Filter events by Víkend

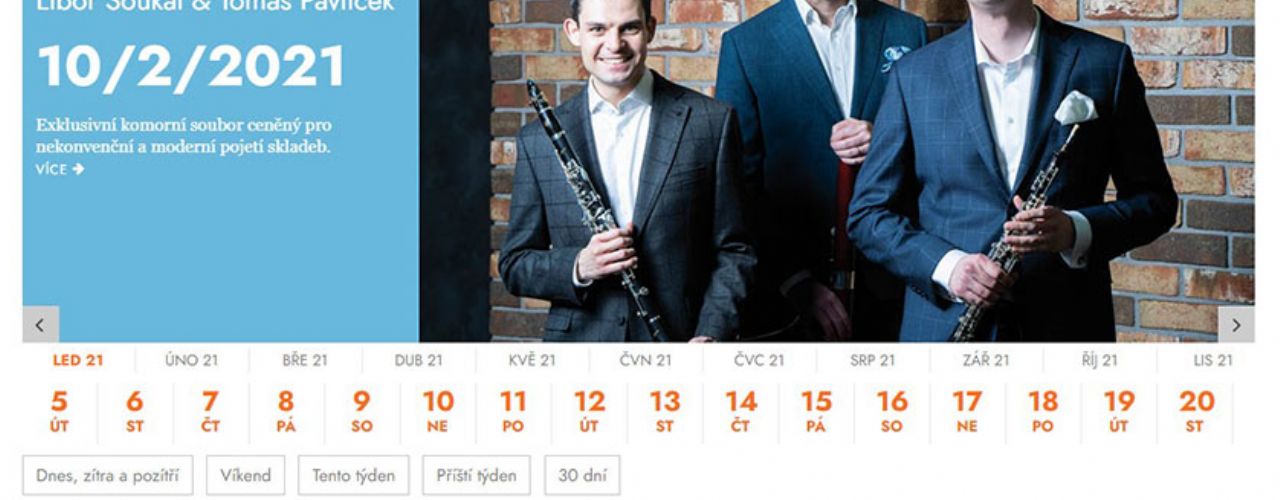pos(246,475)
